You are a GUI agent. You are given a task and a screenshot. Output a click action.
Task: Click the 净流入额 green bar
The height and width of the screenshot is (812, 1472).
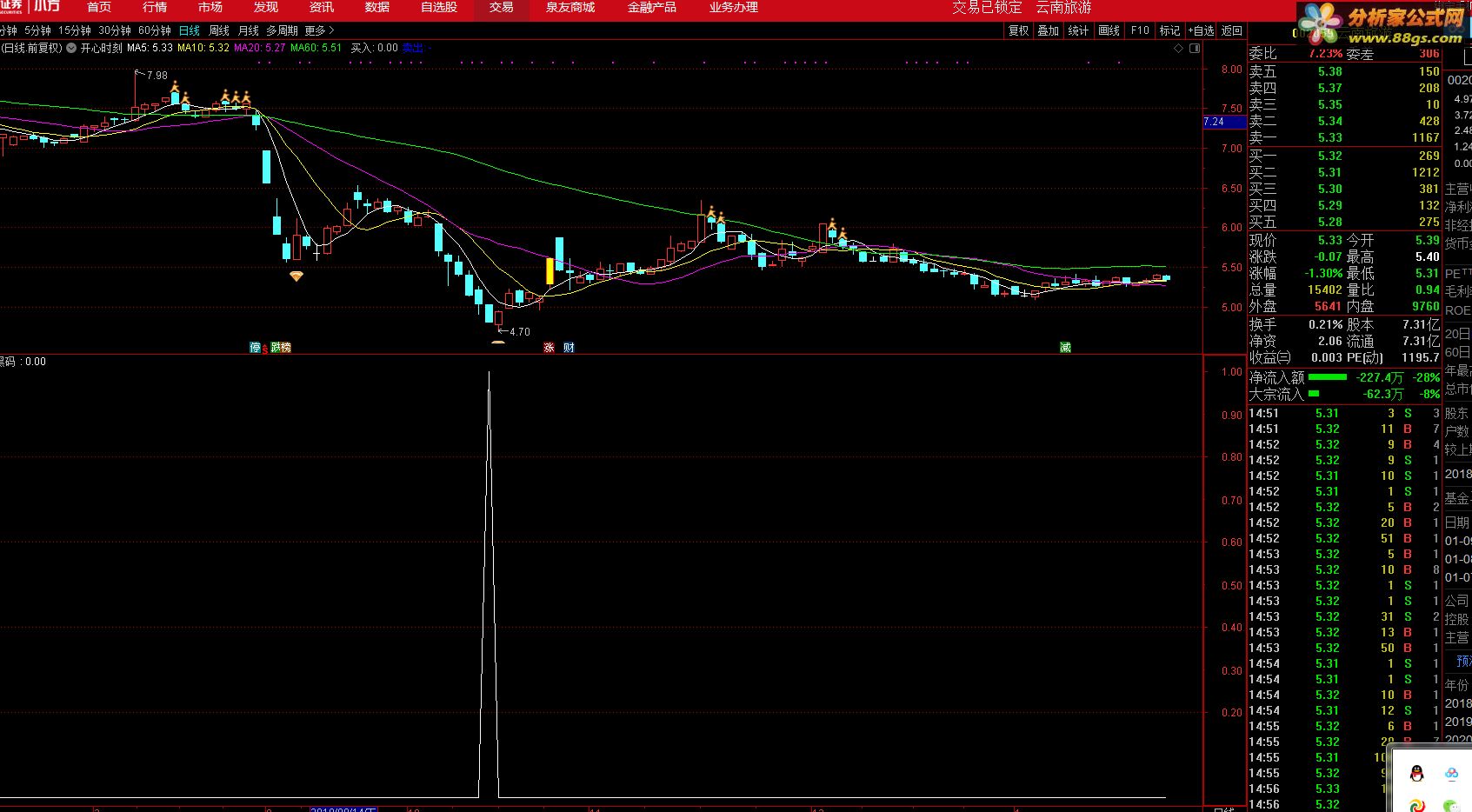[x=1327, y=377]
